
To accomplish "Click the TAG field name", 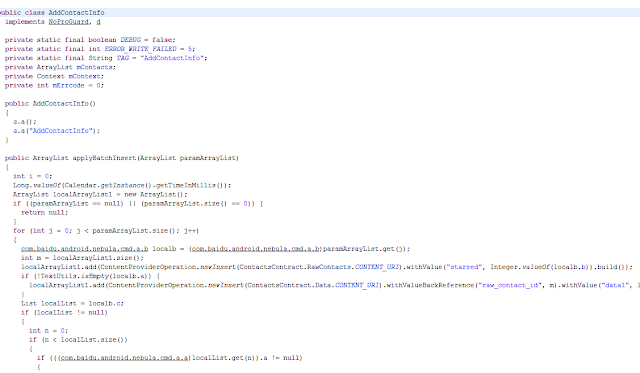I will pos(122,58).
